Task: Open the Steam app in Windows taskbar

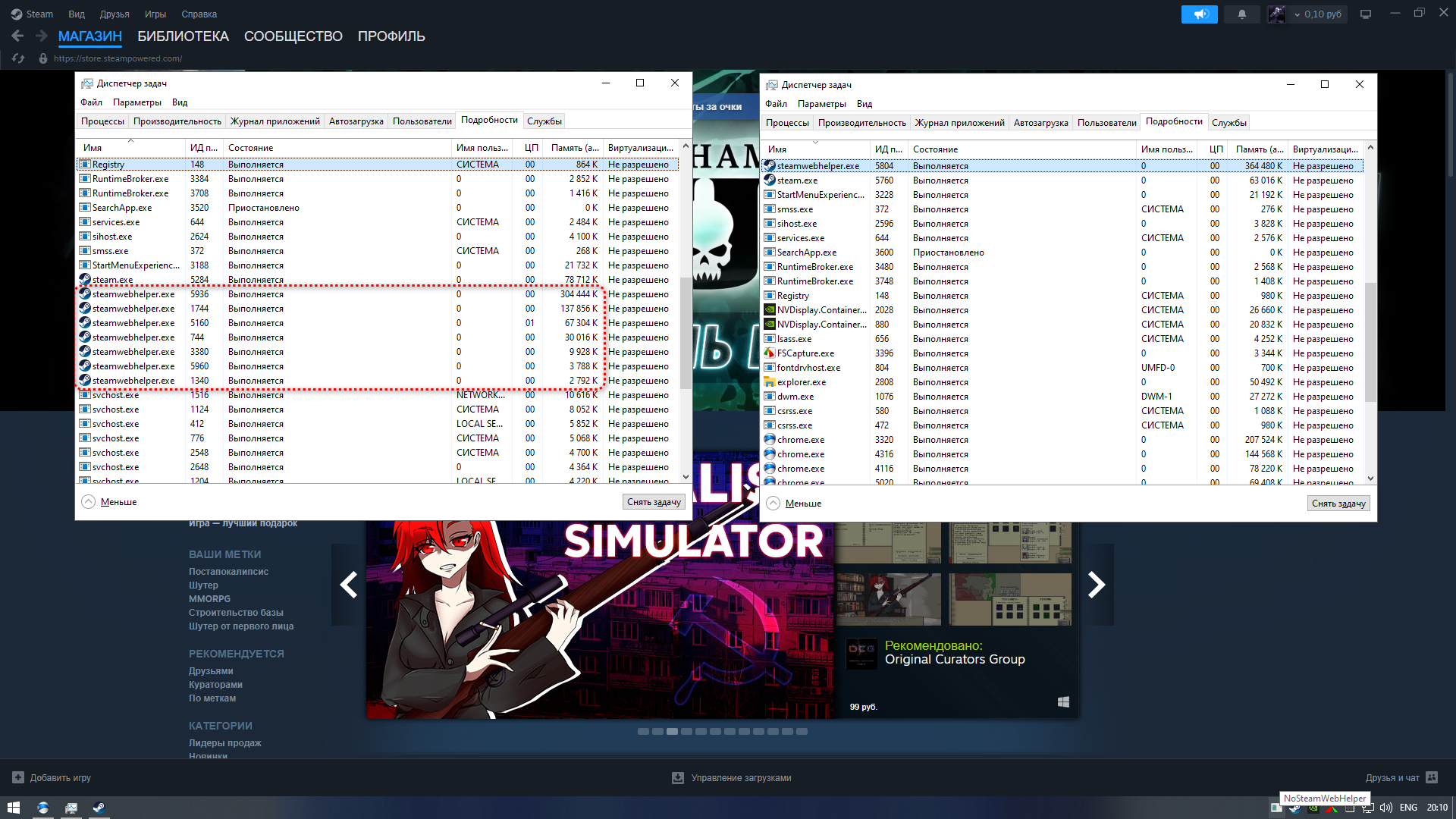Action: (99, 808)
